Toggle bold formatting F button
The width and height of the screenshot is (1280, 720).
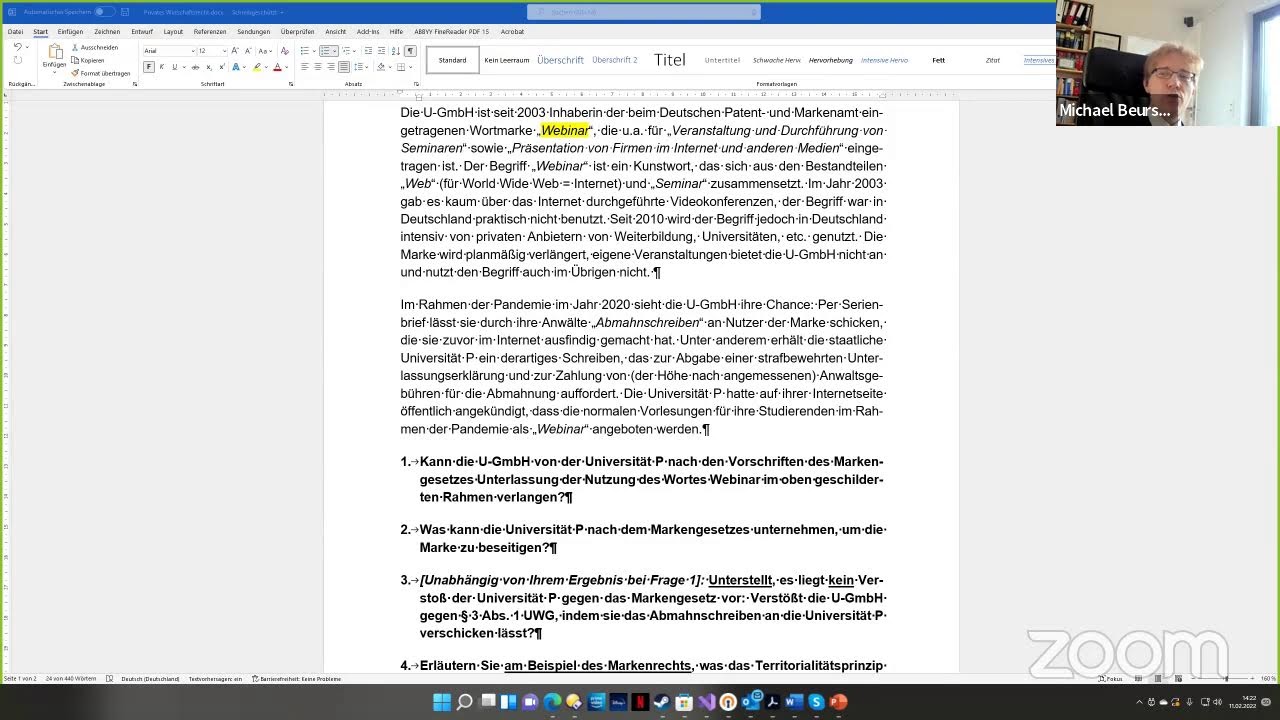point(149,67)
